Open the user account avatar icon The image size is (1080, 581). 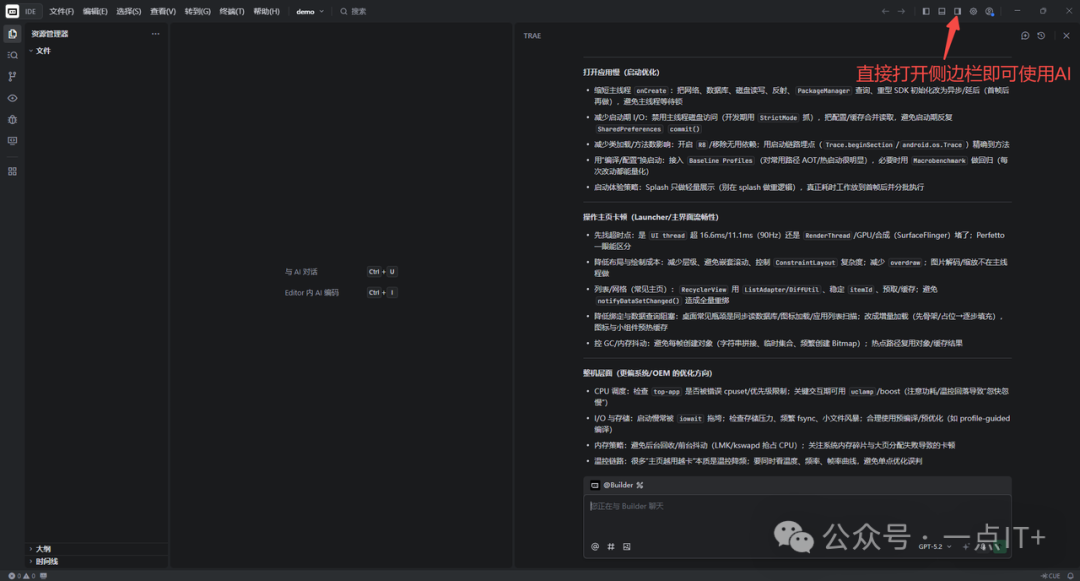990,11
